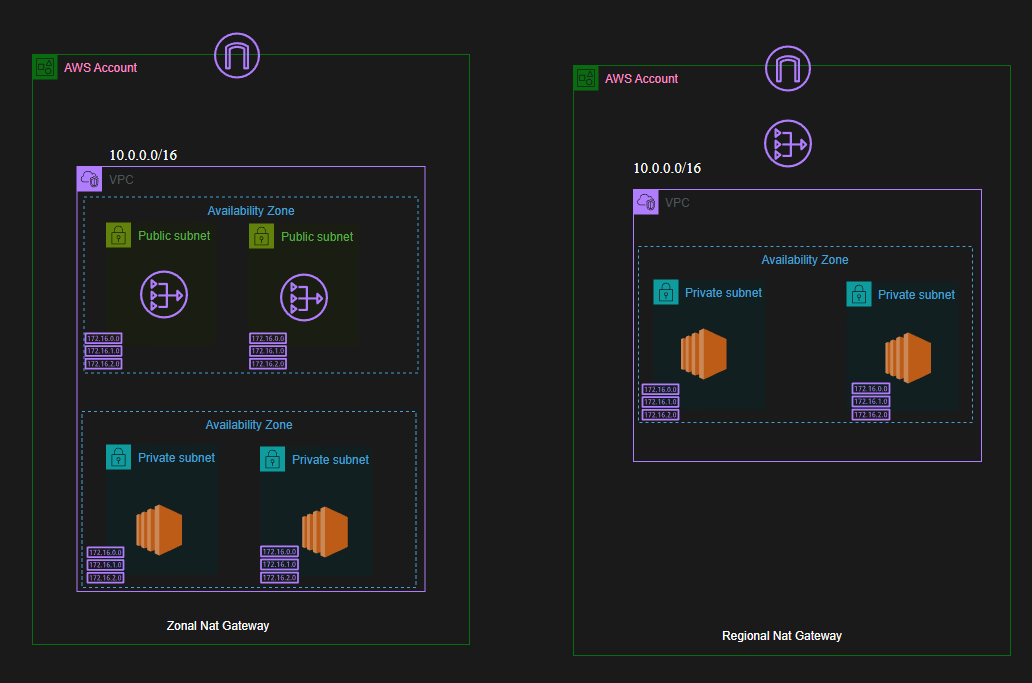Select the EC2 instance in the Zonal right private subnet
Image resolution: width=1032 pixels, height=683 pixels.
click(325, 532)
